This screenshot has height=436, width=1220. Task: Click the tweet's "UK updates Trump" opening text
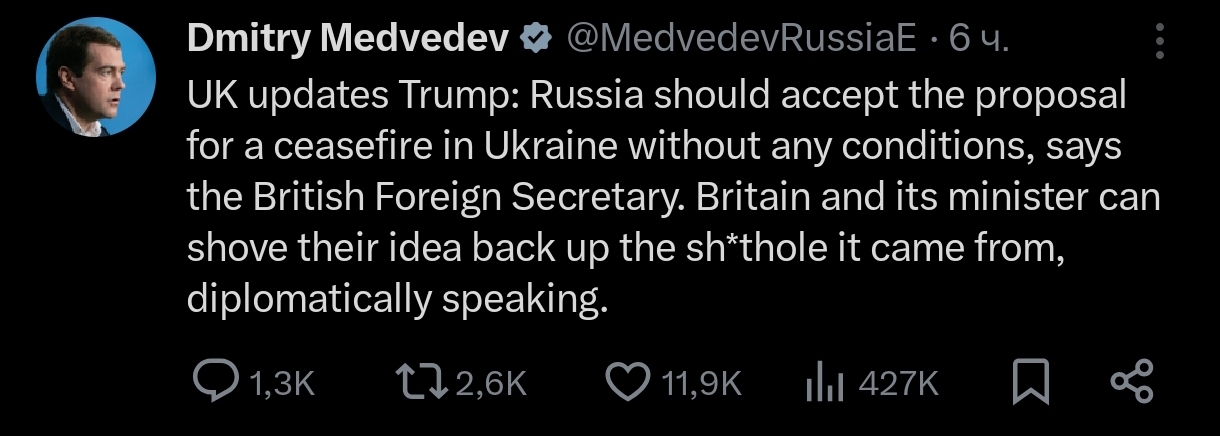[x=353, y=94]
